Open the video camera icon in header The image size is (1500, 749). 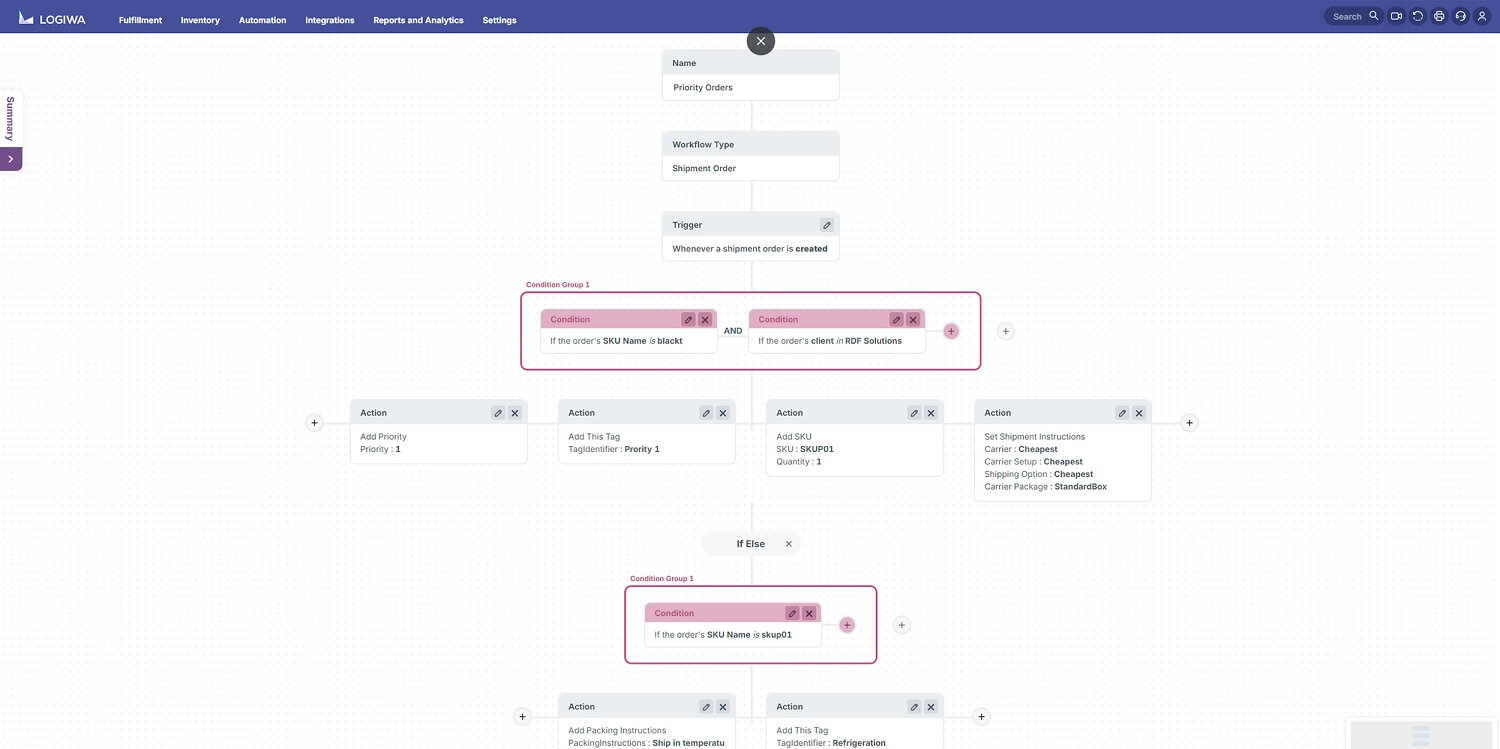click(x=1397, y=16)
